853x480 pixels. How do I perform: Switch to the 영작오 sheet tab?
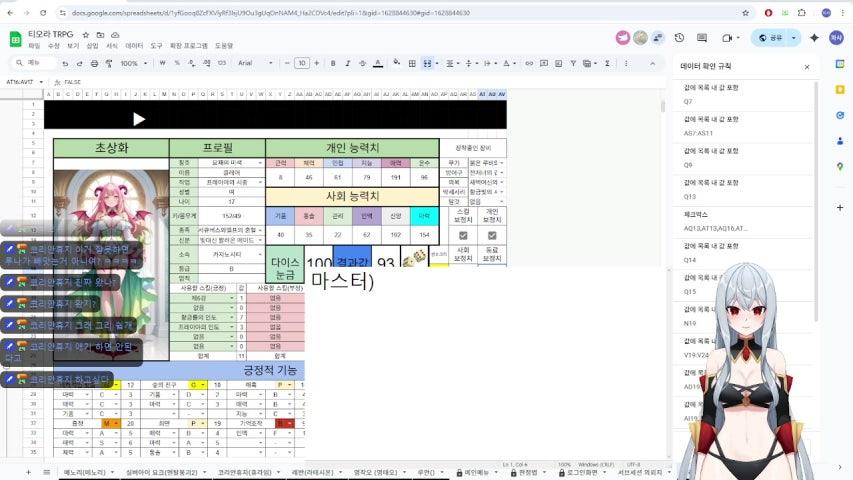(375, 472)
